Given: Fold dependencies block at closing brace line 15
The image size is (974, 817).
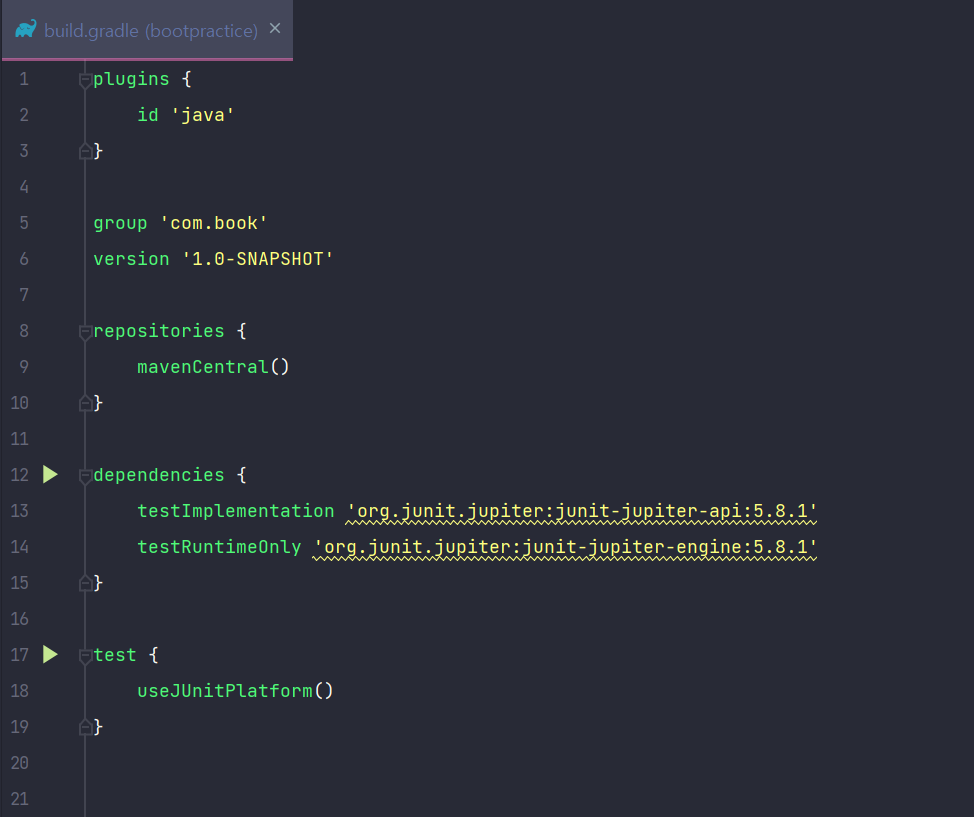Looking at the screenshot, I should click(86, 583).
